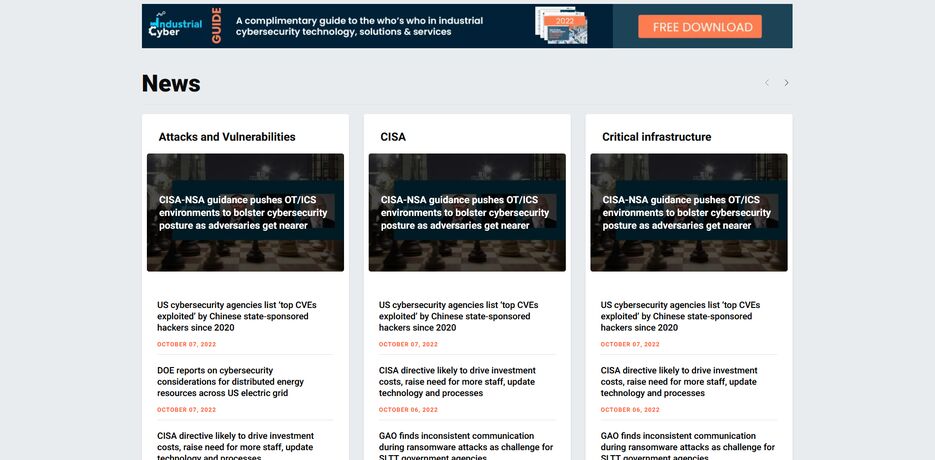
Task: Go to previous news slide arrow
Action: pos(767,83)
